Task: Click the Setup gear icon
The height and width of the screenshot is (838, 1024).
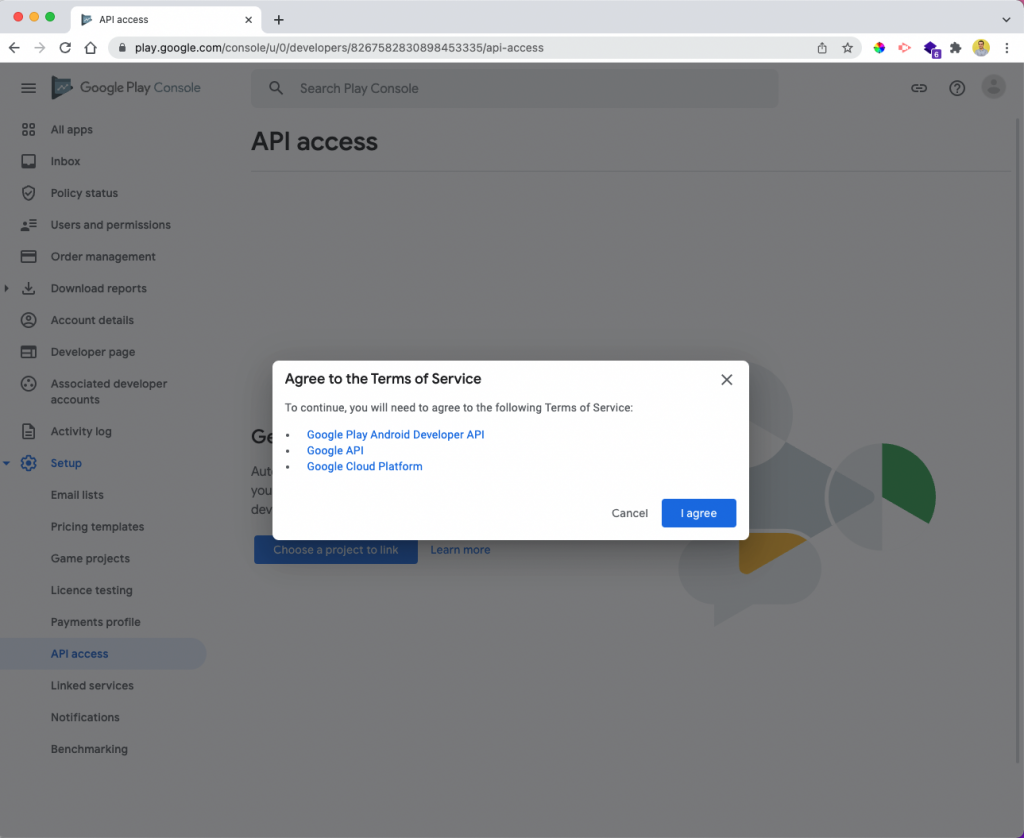Action: point(28,463)
